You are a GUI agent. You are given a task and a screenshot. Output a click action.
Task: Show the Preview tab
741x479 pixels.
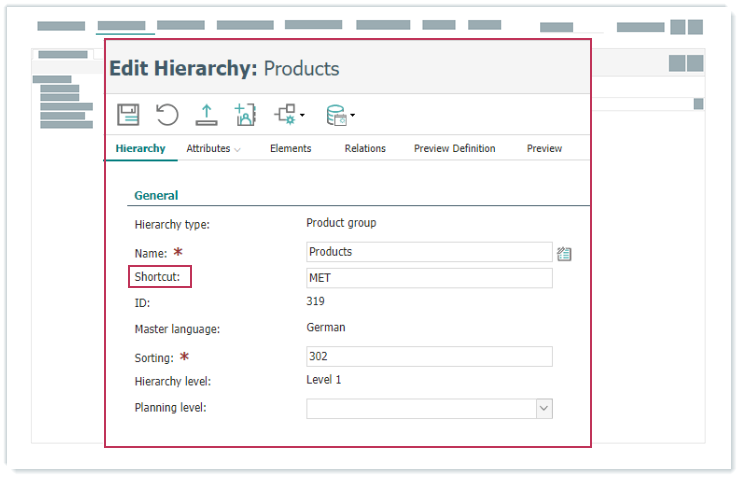tap(544, 148)
